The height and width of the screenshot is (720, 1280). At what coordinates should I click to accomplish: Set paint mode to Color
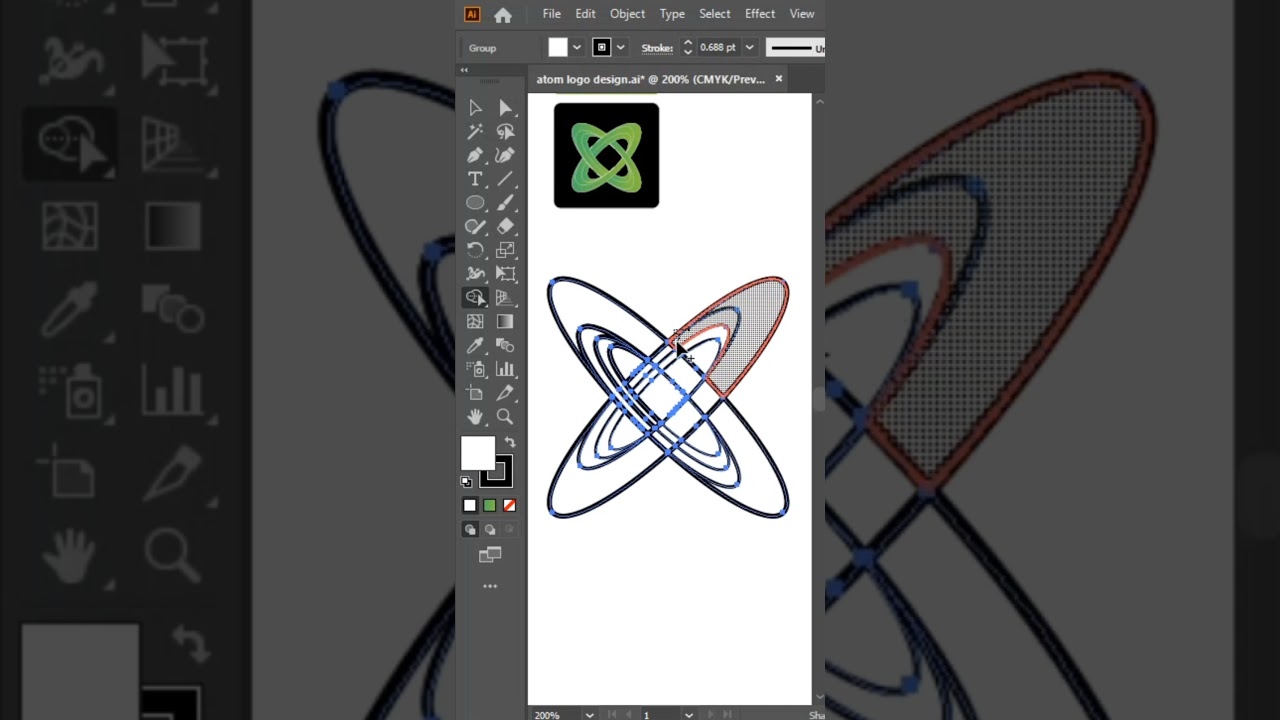pyautogui.click(x=470, y=505)
